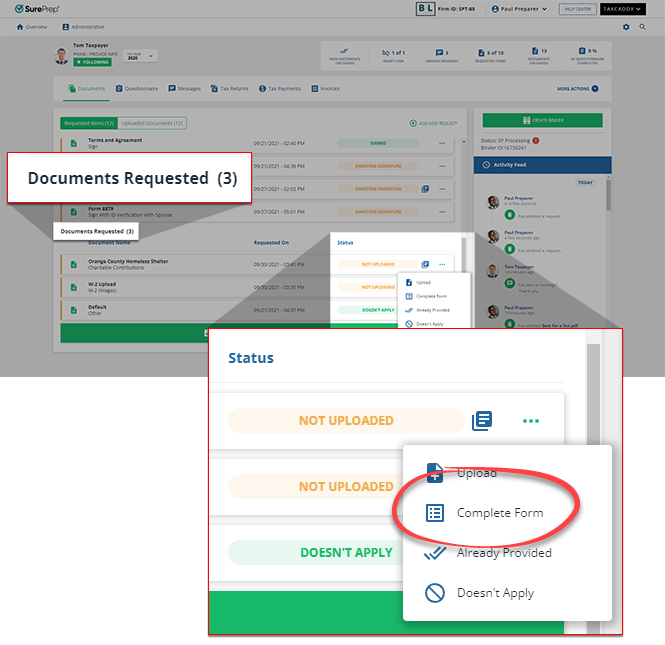Toggle the Following button
The height and width of the screenshot is (645, 665).
[92, 62]
